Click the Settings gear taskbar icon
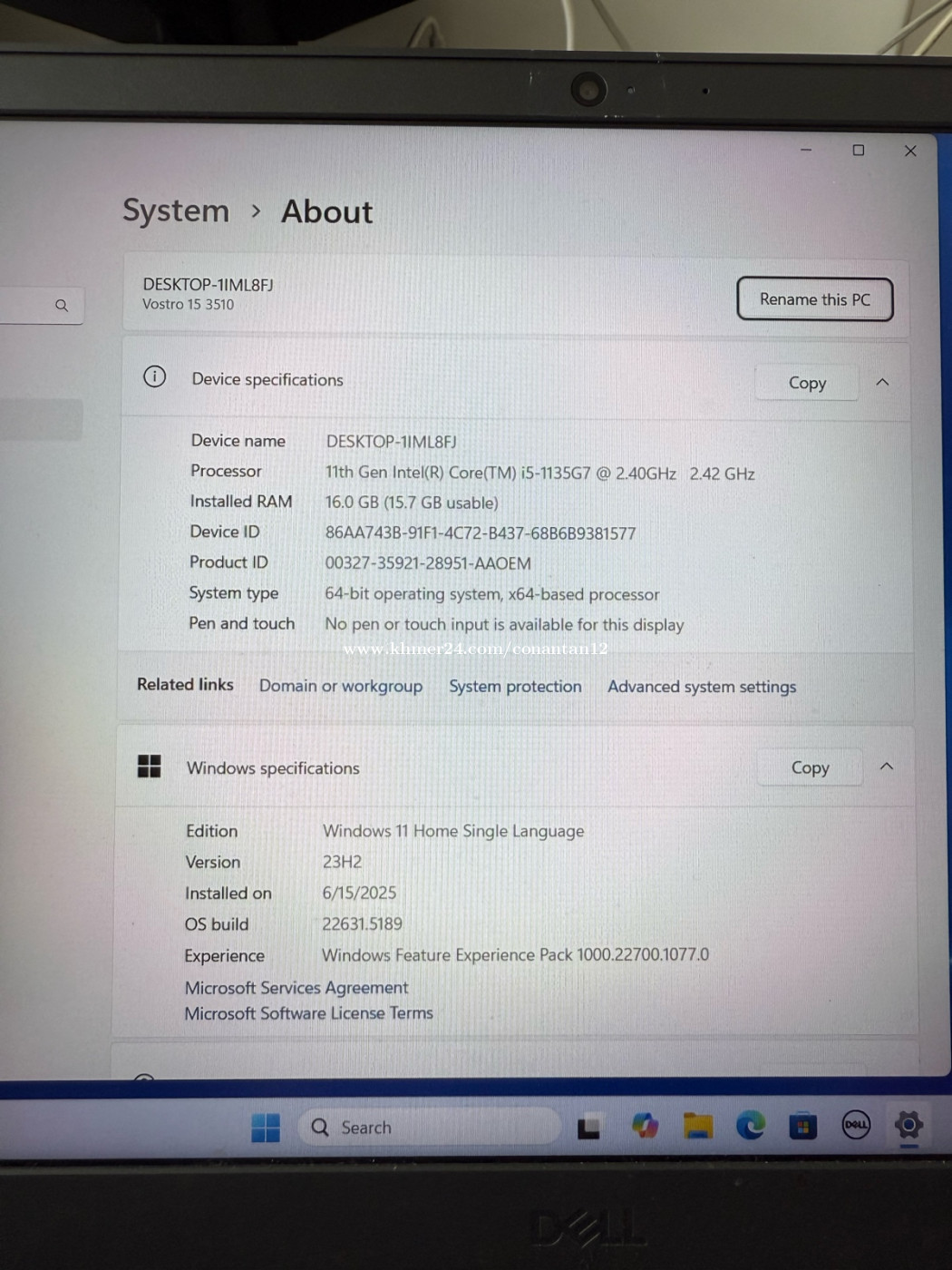 pos(908,1125)
